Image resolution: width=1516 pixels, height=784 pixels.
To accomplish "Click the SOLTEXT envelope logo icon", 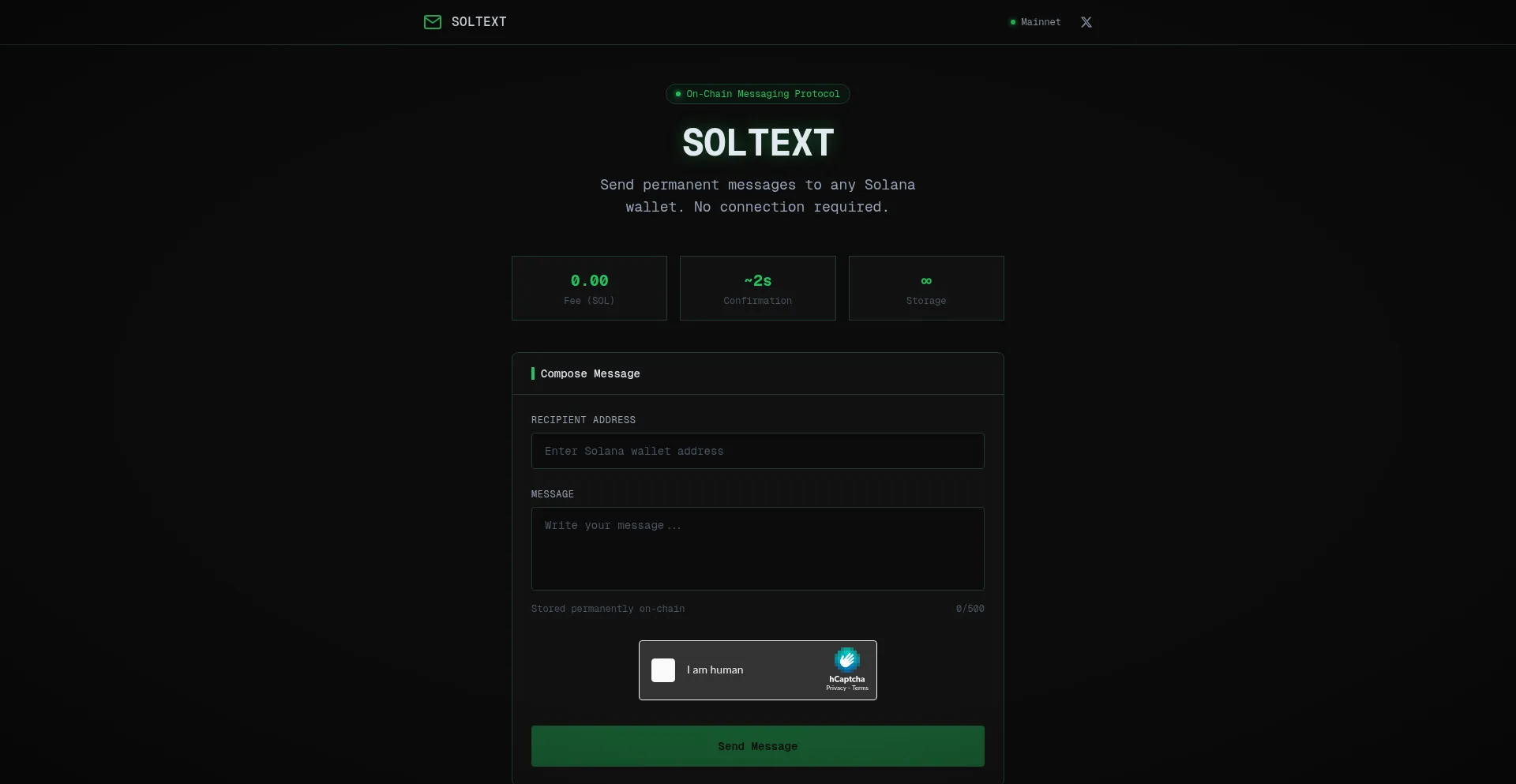I will pos(433,22).
